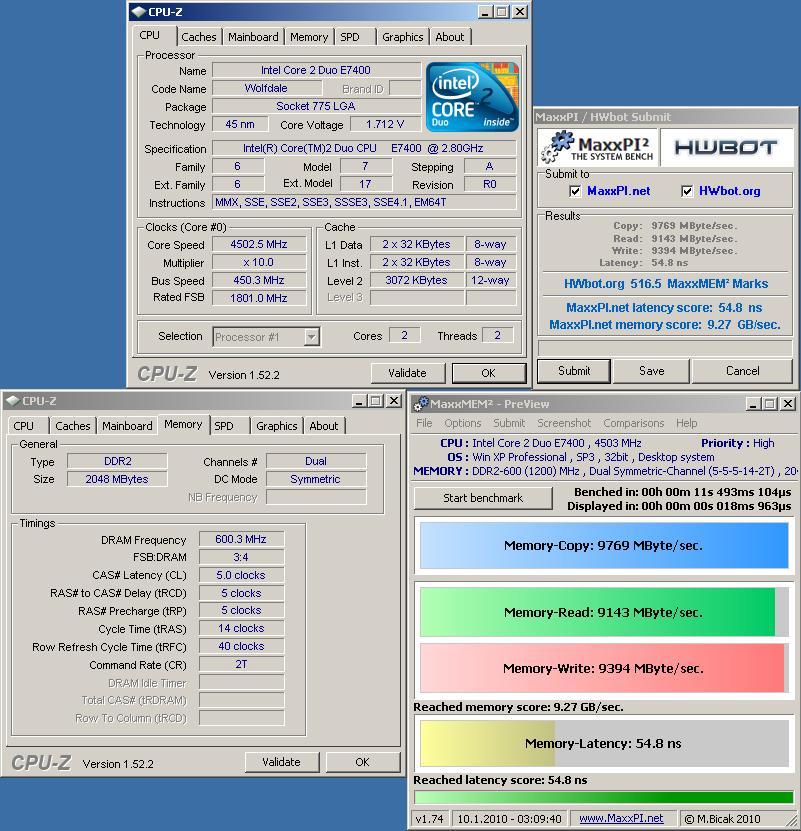Click the Command Rate 2T value
This screenshot has width=801, height=831.
point(241,664)
